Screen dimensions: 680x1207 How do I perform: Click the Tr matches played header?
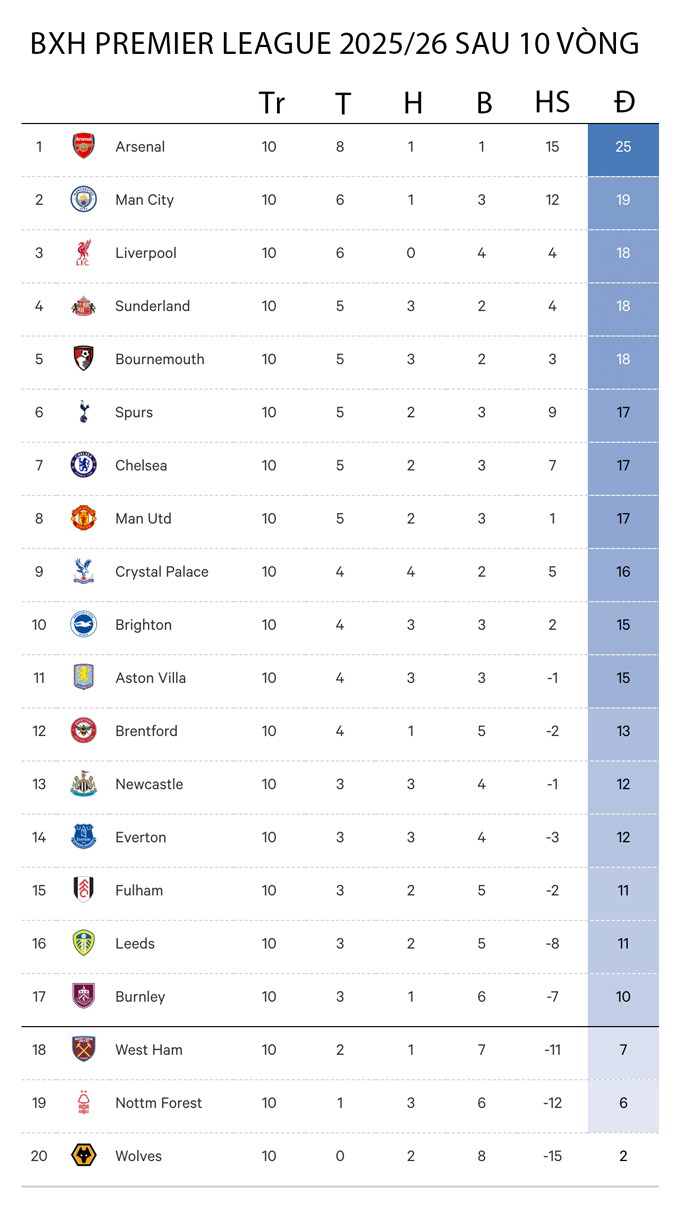(271, 102)
